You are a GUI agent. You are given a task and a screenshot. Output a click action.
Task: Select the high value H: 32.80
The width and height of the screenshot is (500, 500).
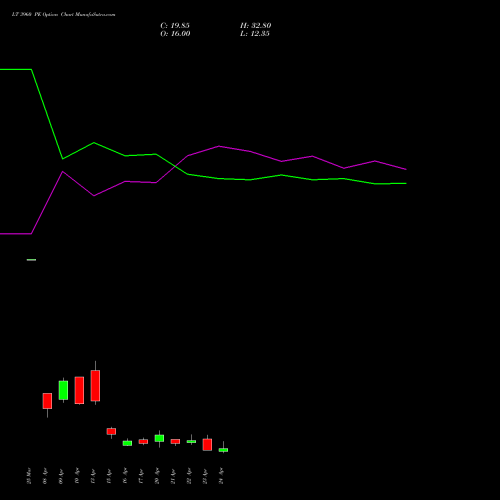click(256, 26)
